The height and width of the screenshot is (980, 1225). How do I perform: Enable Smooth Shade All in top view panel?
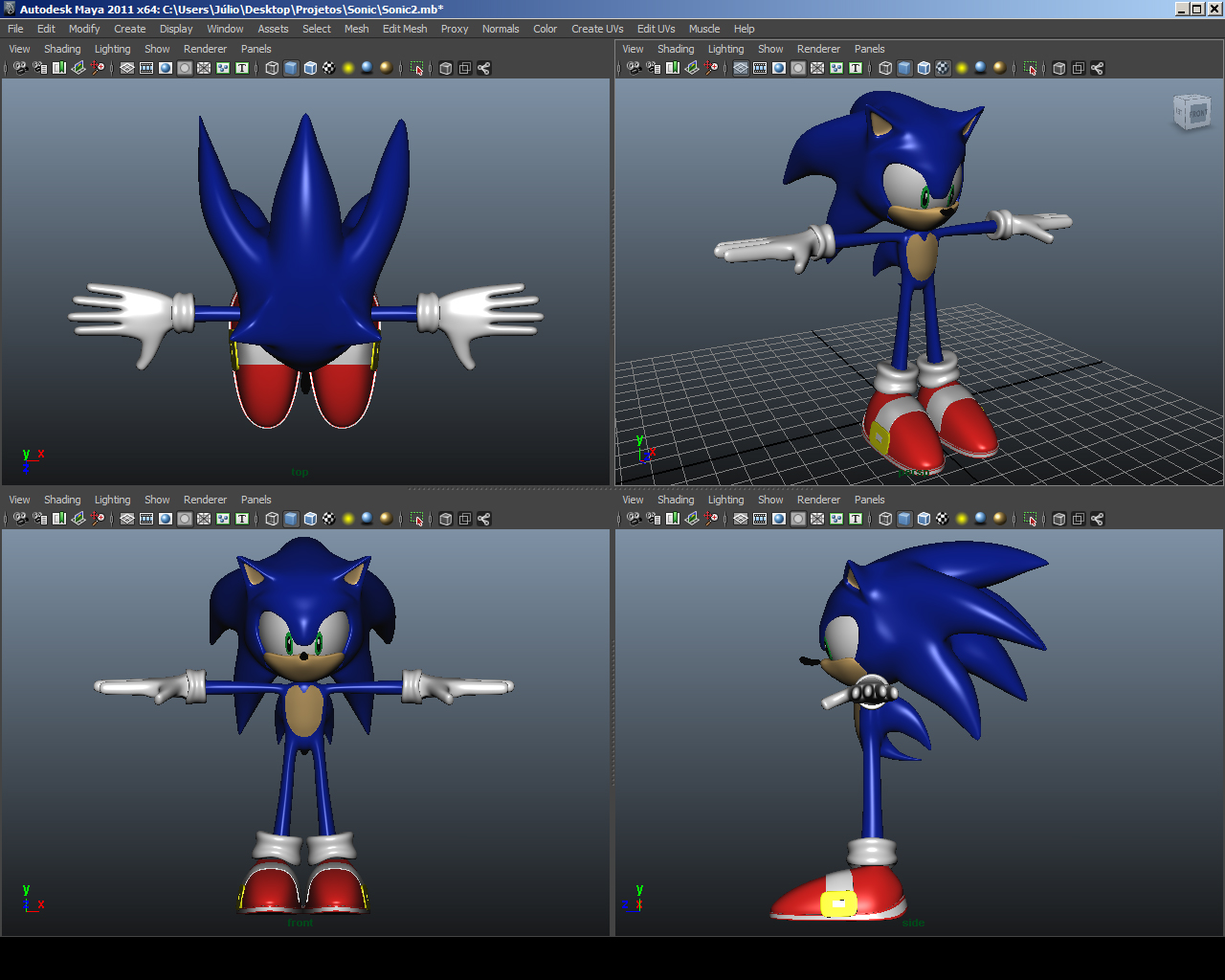(291, 68)
